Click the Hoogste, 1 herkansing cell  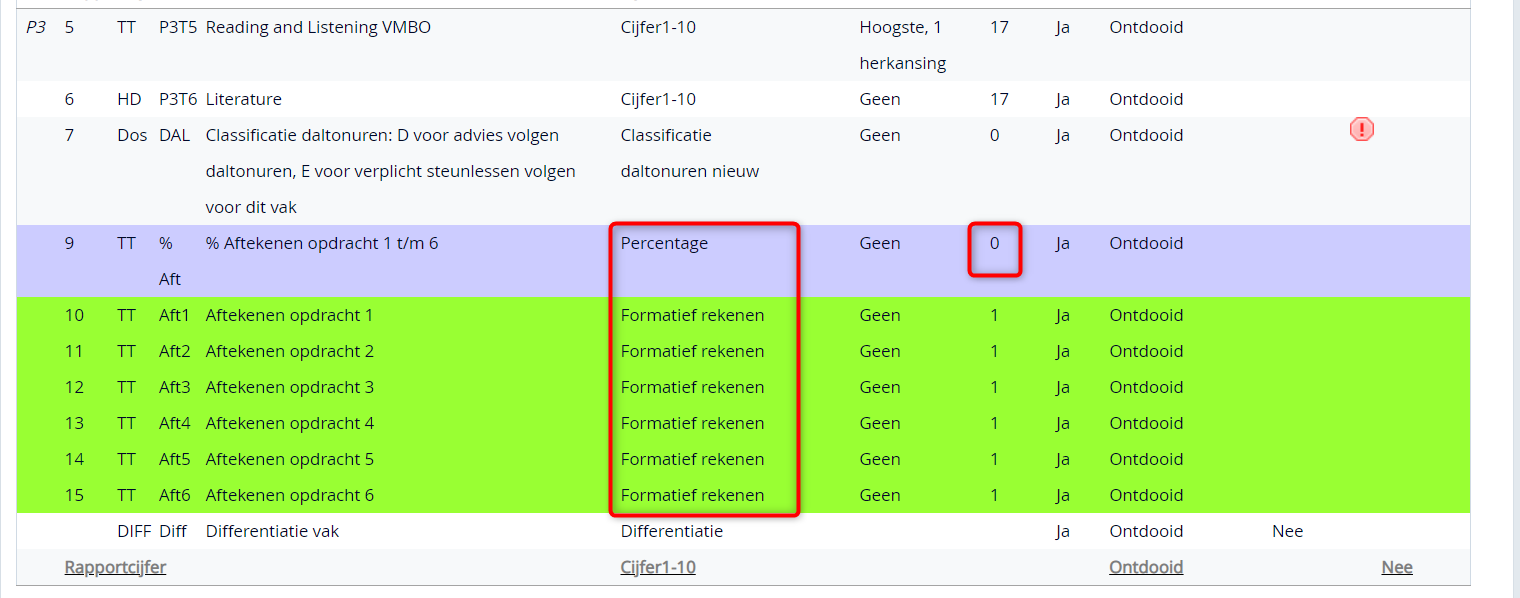click(903, 45)
